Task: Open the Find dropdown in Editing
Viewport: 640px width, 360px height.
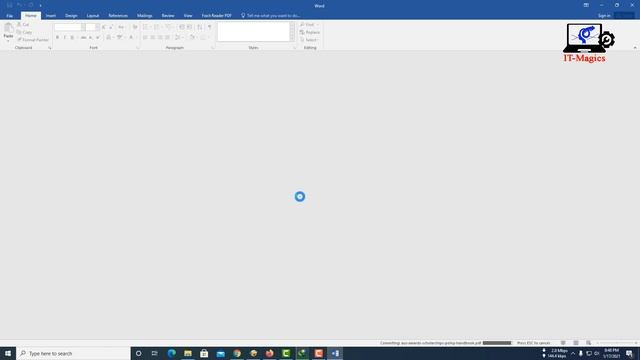Action: coord(309,24)
